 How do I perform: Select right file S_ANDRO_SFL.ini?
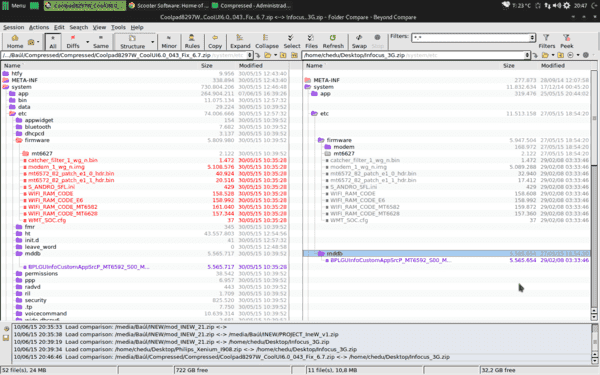coord(354,187)
